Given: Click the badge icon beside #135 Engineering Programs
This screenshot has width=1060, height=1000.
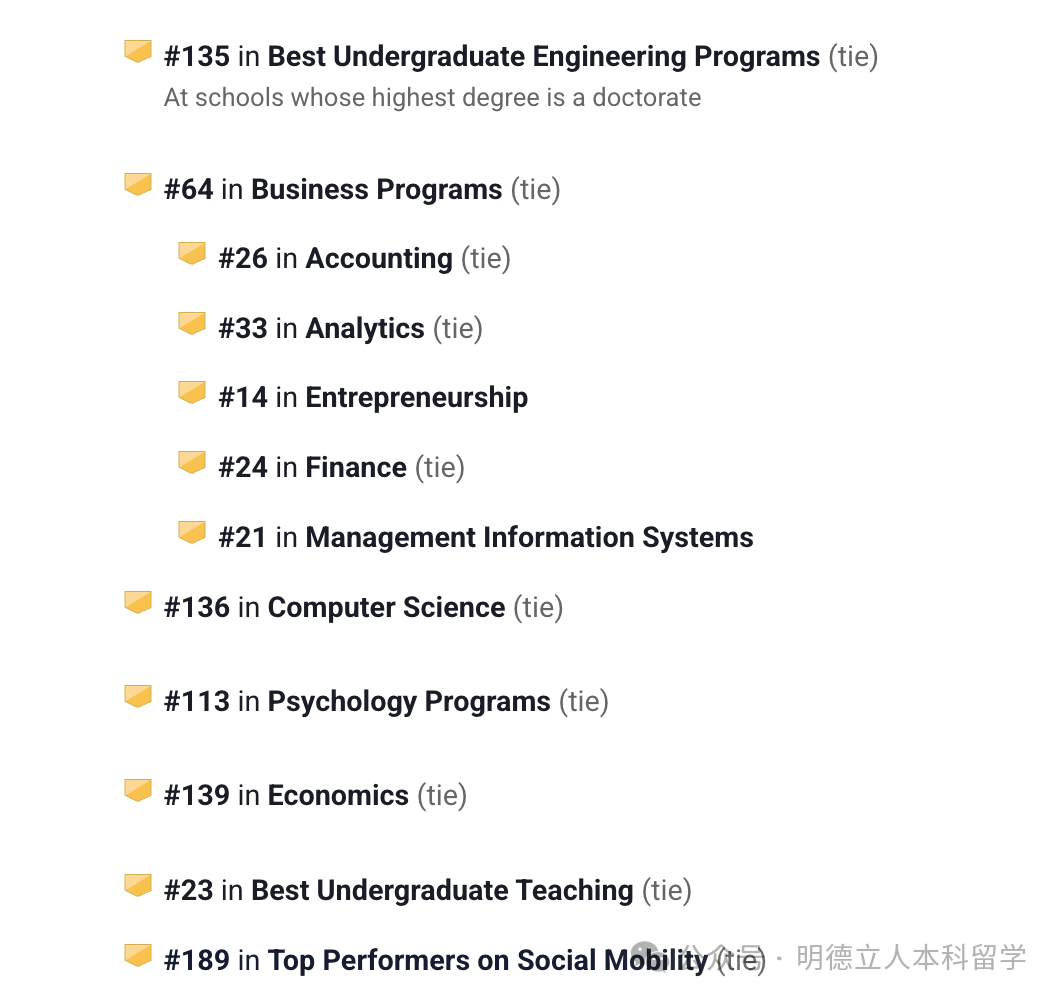Looking at the screenshot, I should (x=138, y=51).
